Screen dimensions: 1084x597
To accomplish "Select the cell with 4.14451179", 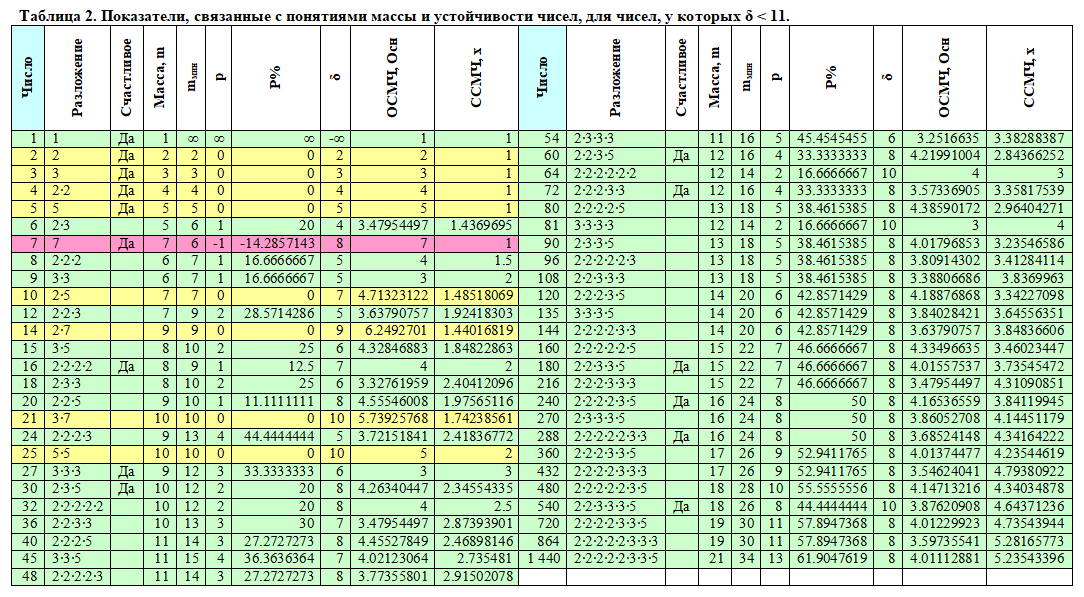I will 1029,419.
